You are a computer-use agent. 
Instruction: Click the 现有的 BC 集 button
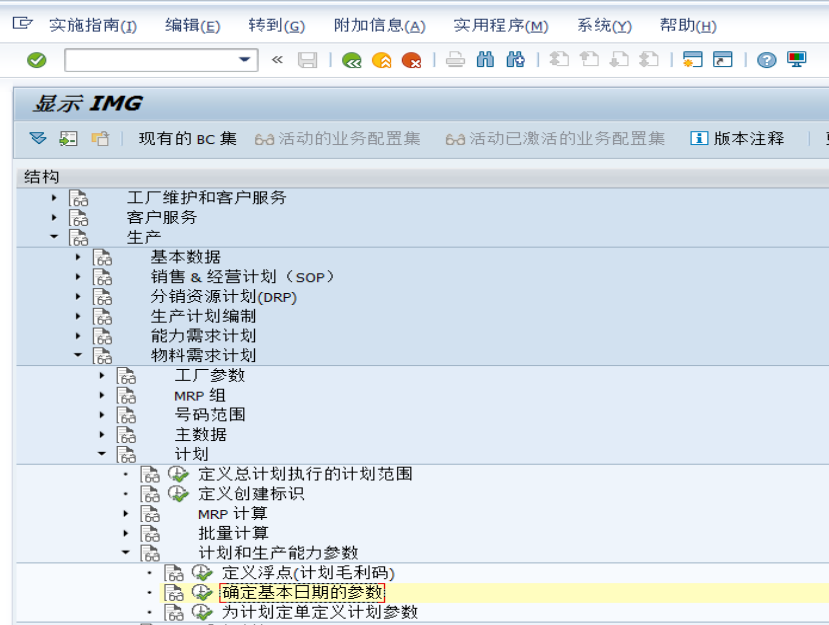tap(188, 139)
